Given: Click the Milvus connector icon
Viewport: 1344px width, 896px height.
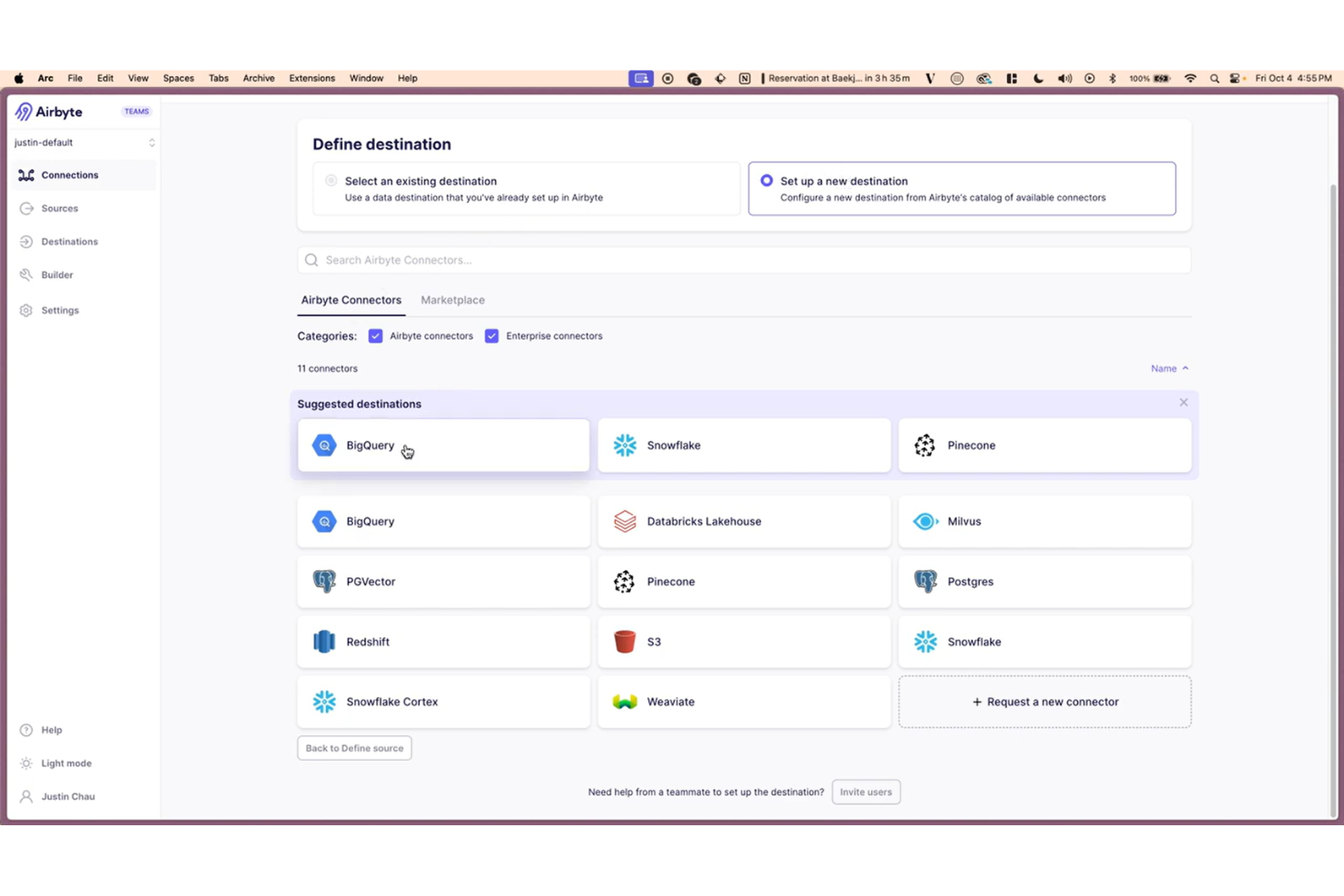Looking at the screenshot, I should 925,521.
